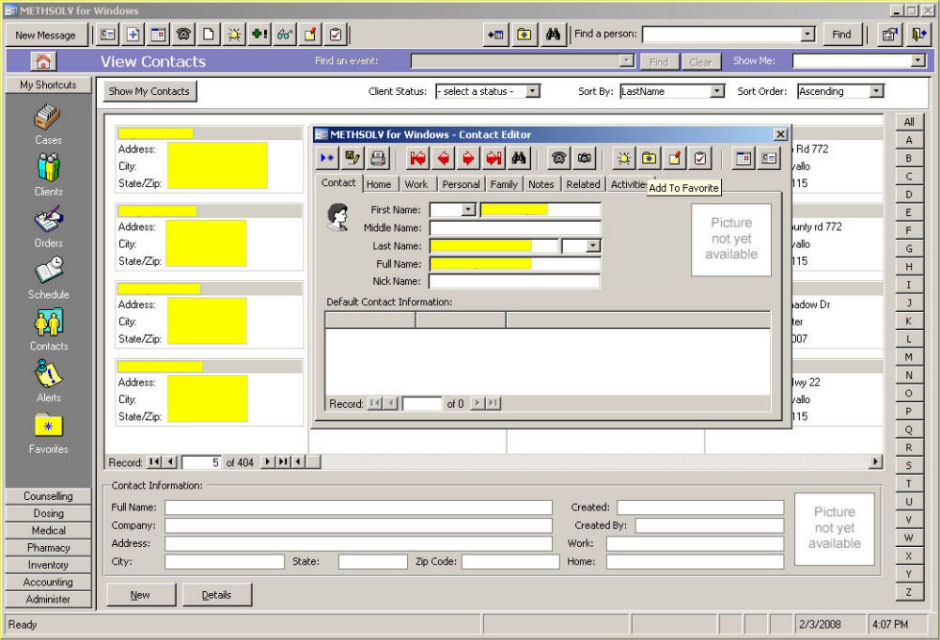The image size is (940, 640).
Task: Switch to the Family tab
Action: pyautogui.click(x=504, y=184)
